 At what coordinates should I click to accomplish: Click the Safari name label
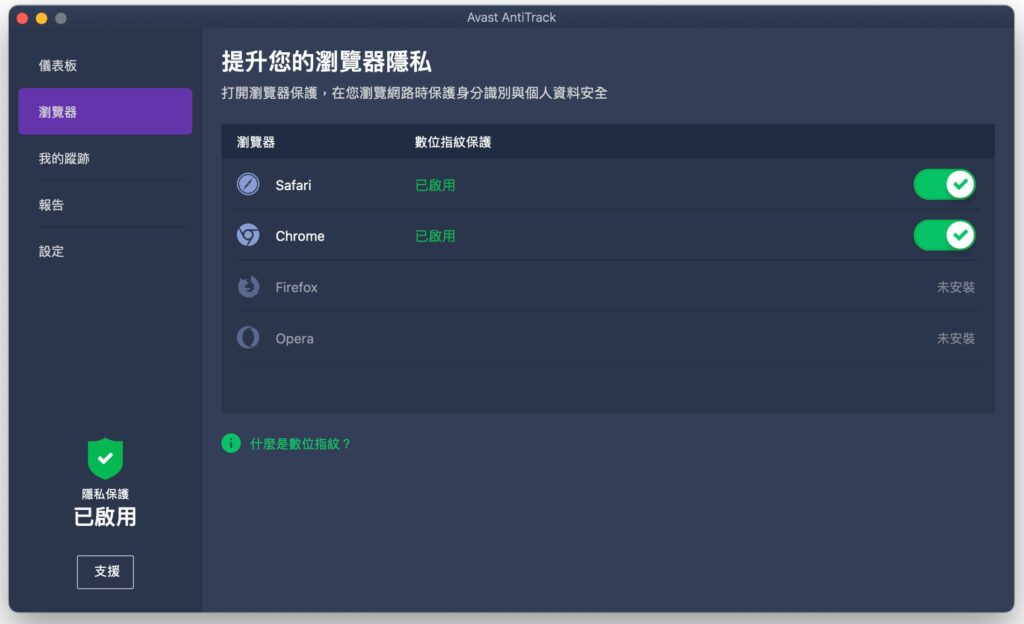tap(293, 185)
